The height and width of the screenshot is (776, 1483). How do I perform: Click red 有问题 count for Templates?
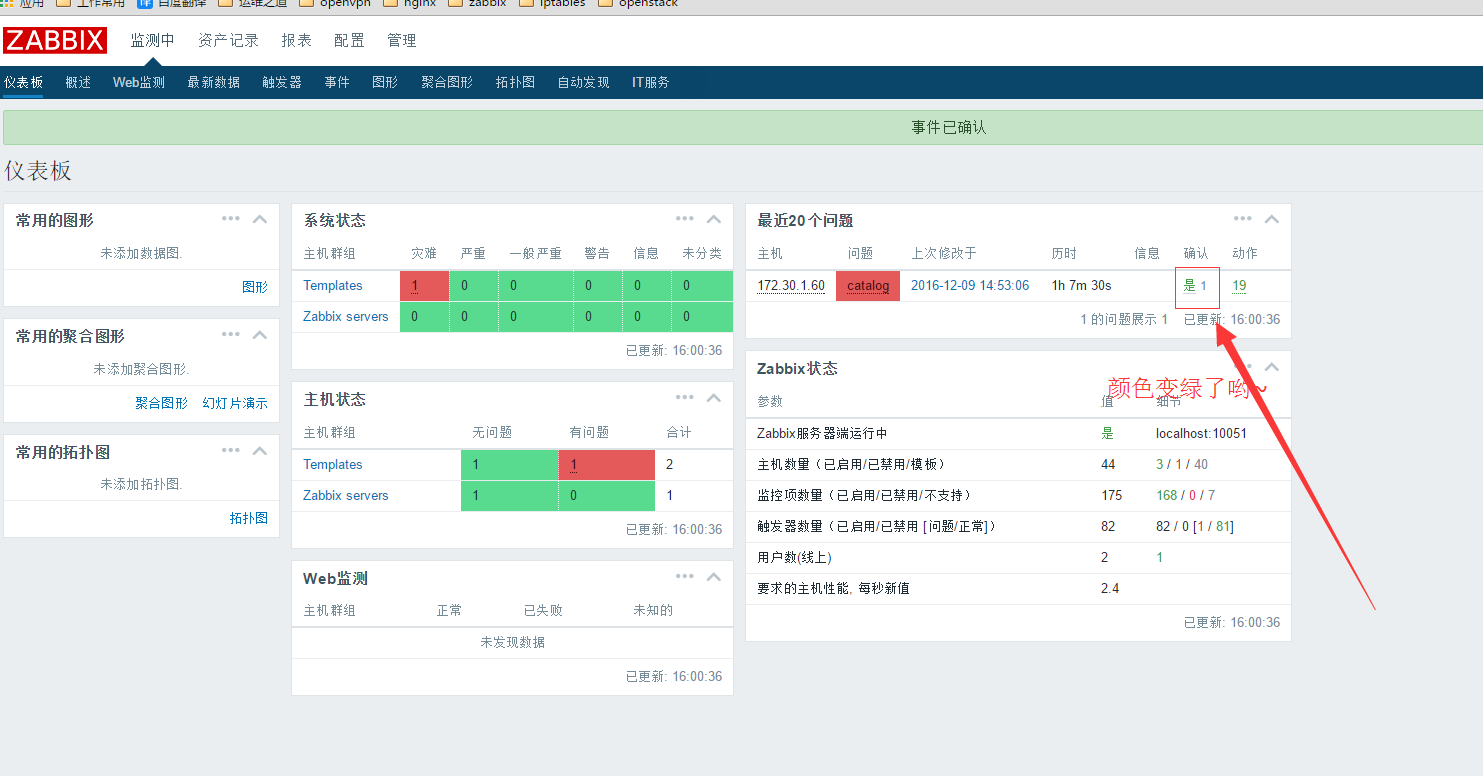click(607, 465)
